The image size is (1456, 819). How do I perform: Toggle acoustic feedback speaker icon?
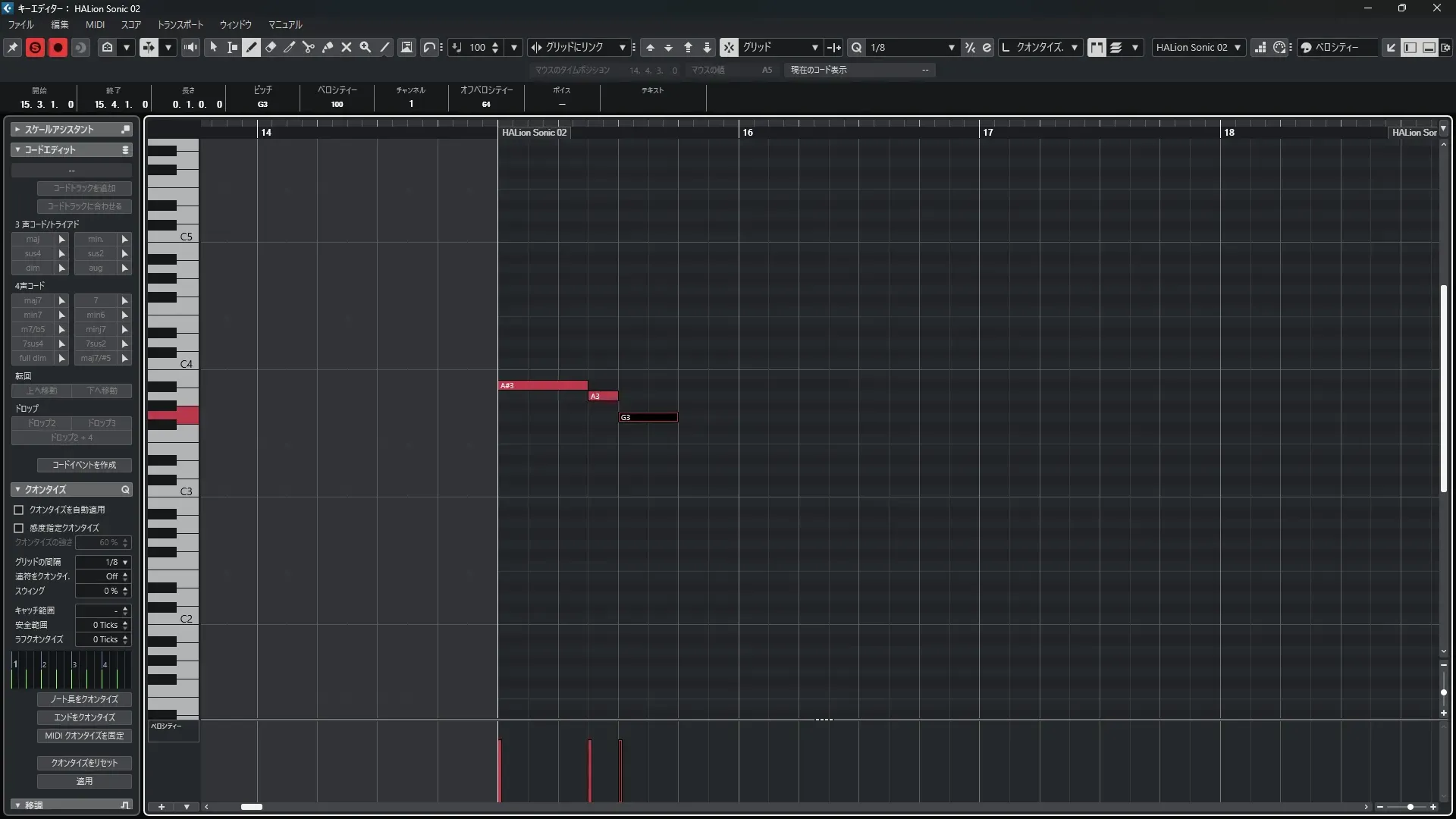(x=190, y=47)
